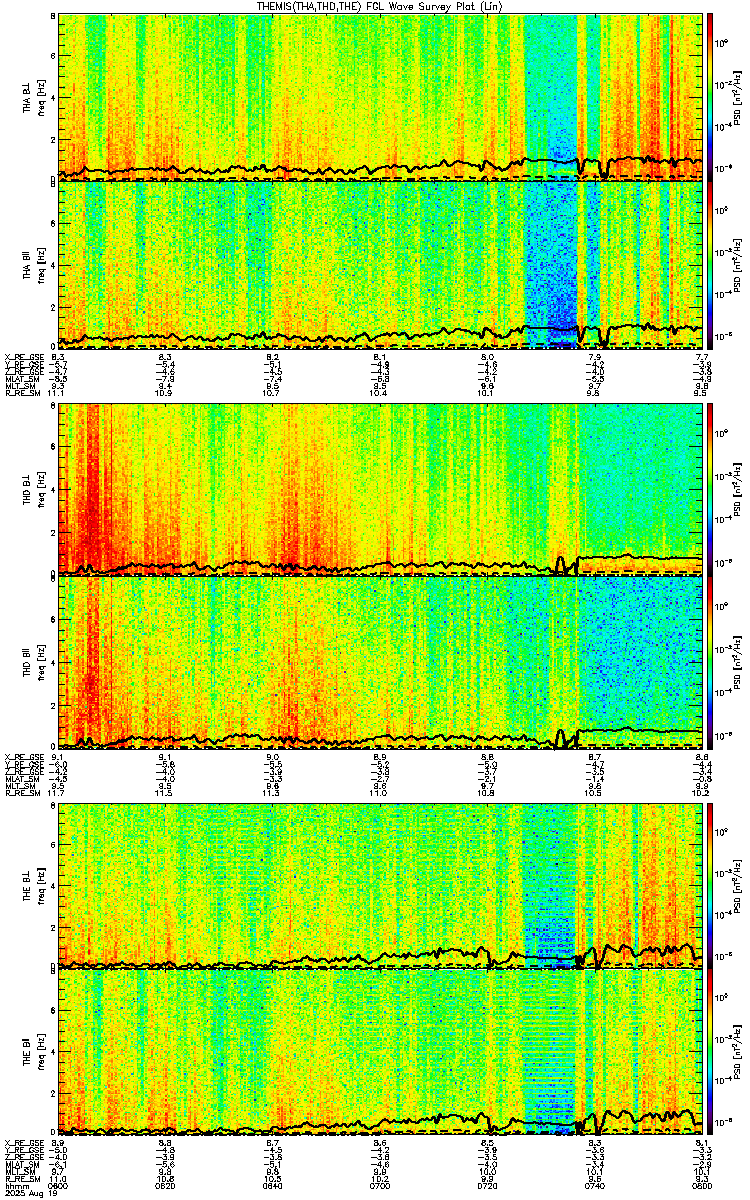The height and width of the screenshot is (1200, 750).
Task: Click the X_RE_GSE label under THE panels
Action: coord(23,1141)
